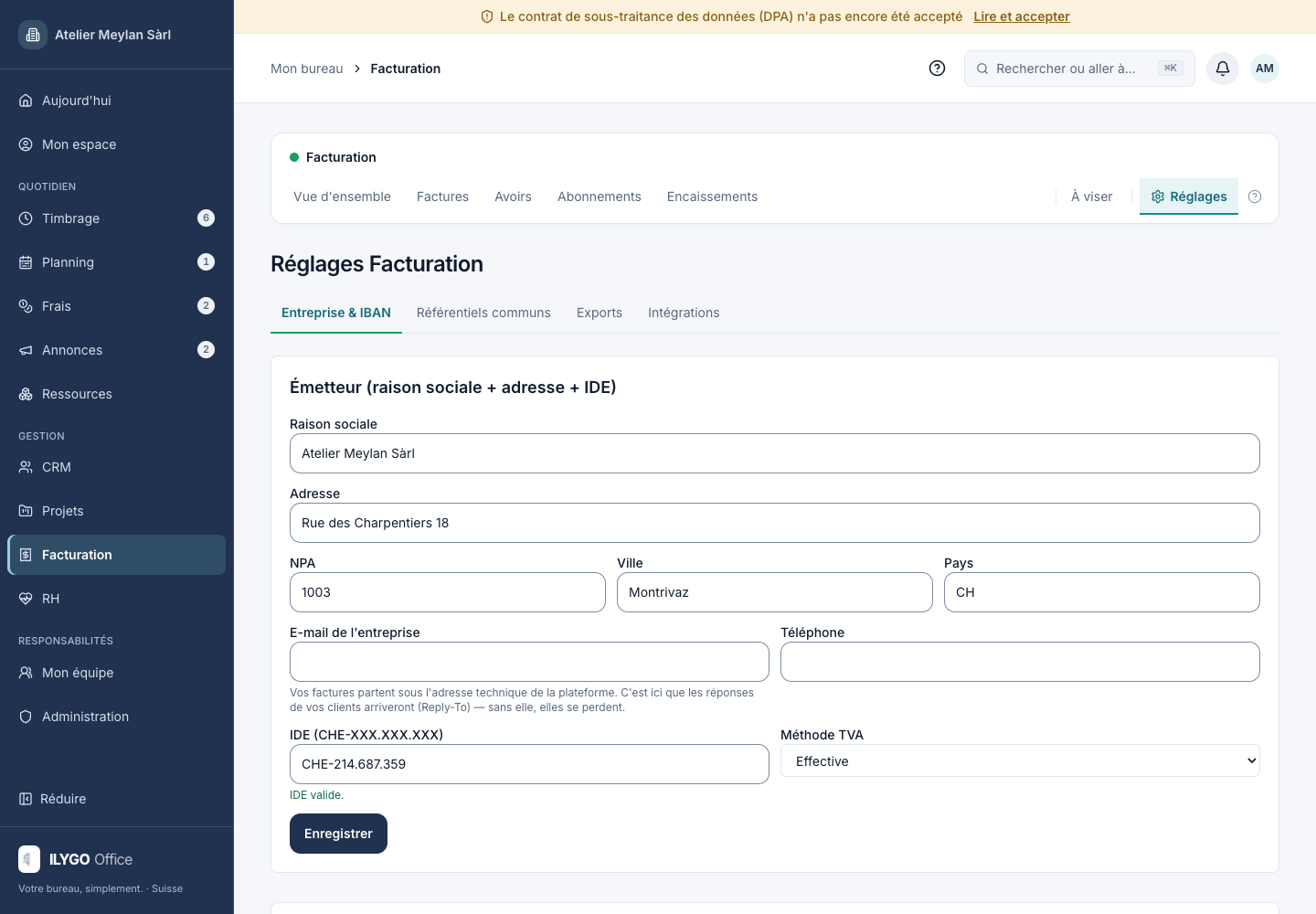The image size is (1316, 914).
Task: Switch to the Intégrations tab
Action: click(x=684, y=313)
